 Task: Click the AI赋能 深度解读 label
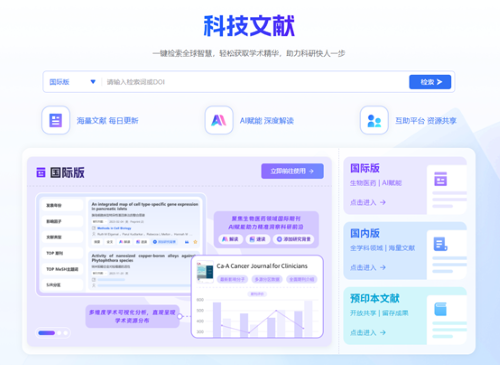click(267, 121)
